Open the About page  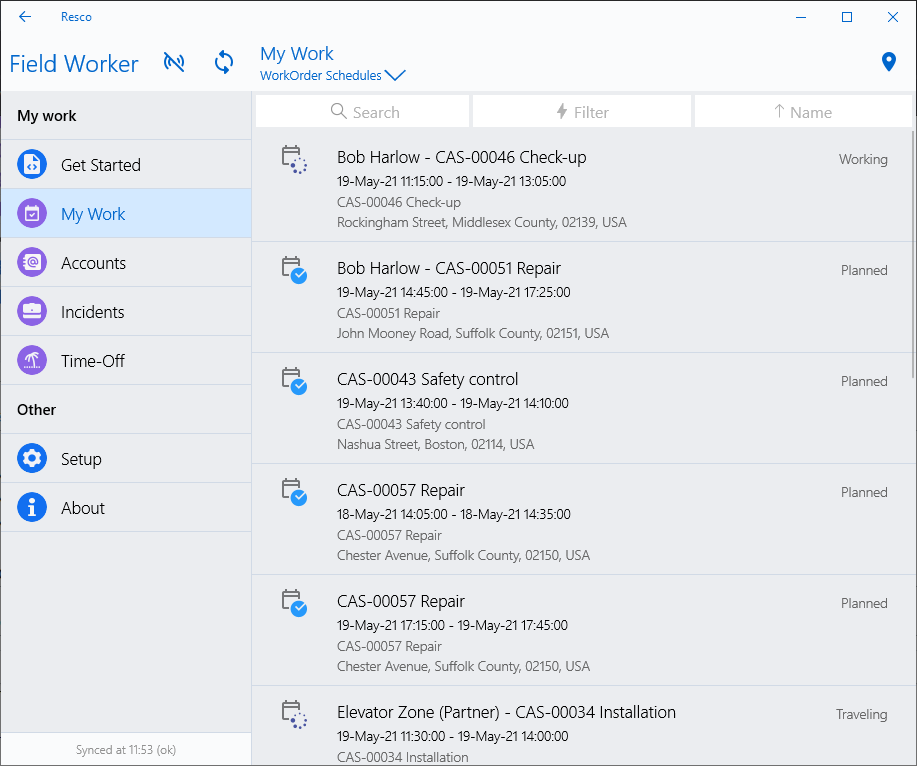pyautogui.click(x=126, y=508)
